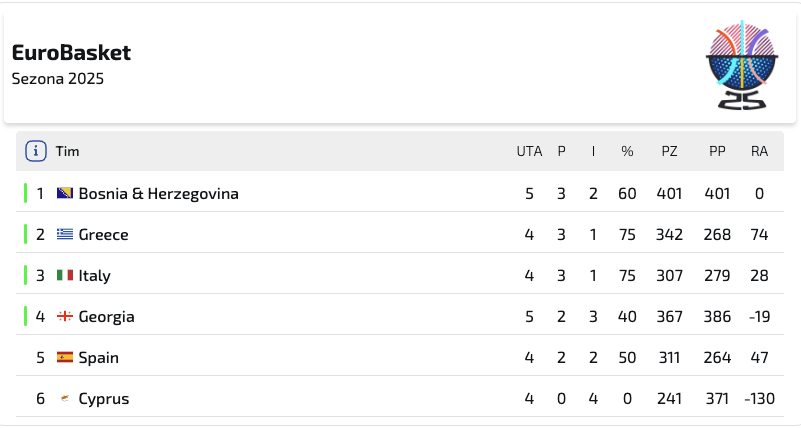Open the Bosnia & Herzegovina team link
Image resolution: width=801 pixels, height=428 pixels.
[x=158, y=194]
